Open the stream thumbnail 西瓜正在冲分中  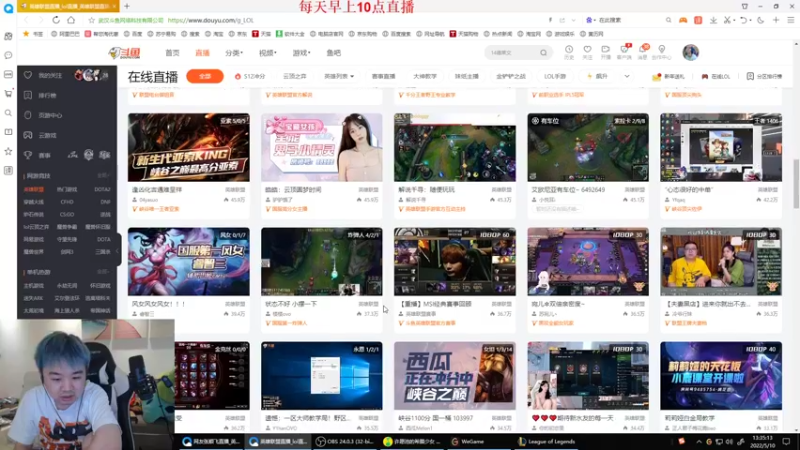[x=455, y=376]
